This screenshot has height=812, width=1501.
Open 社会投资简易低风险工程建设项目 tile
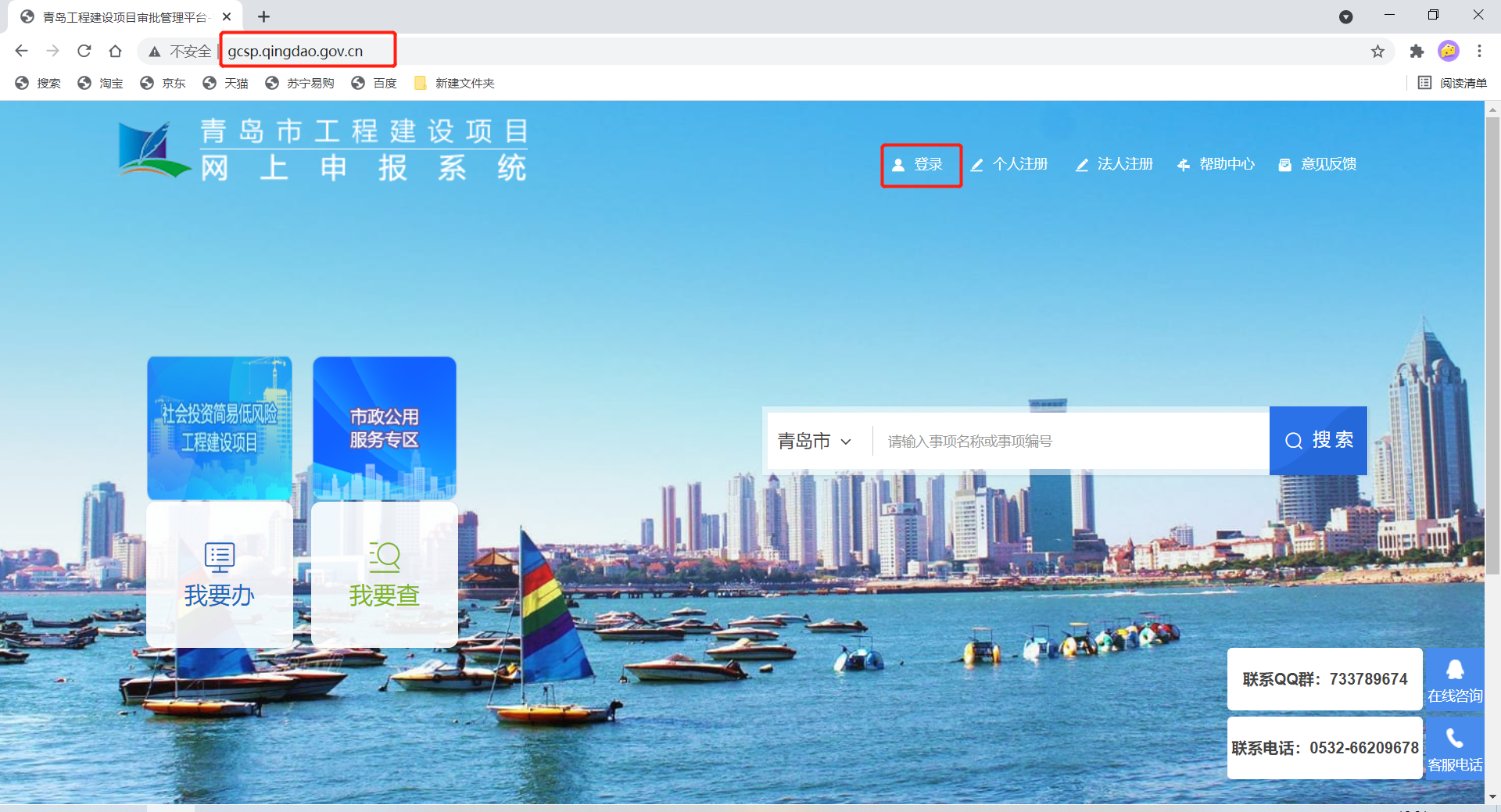coord(220,428)
